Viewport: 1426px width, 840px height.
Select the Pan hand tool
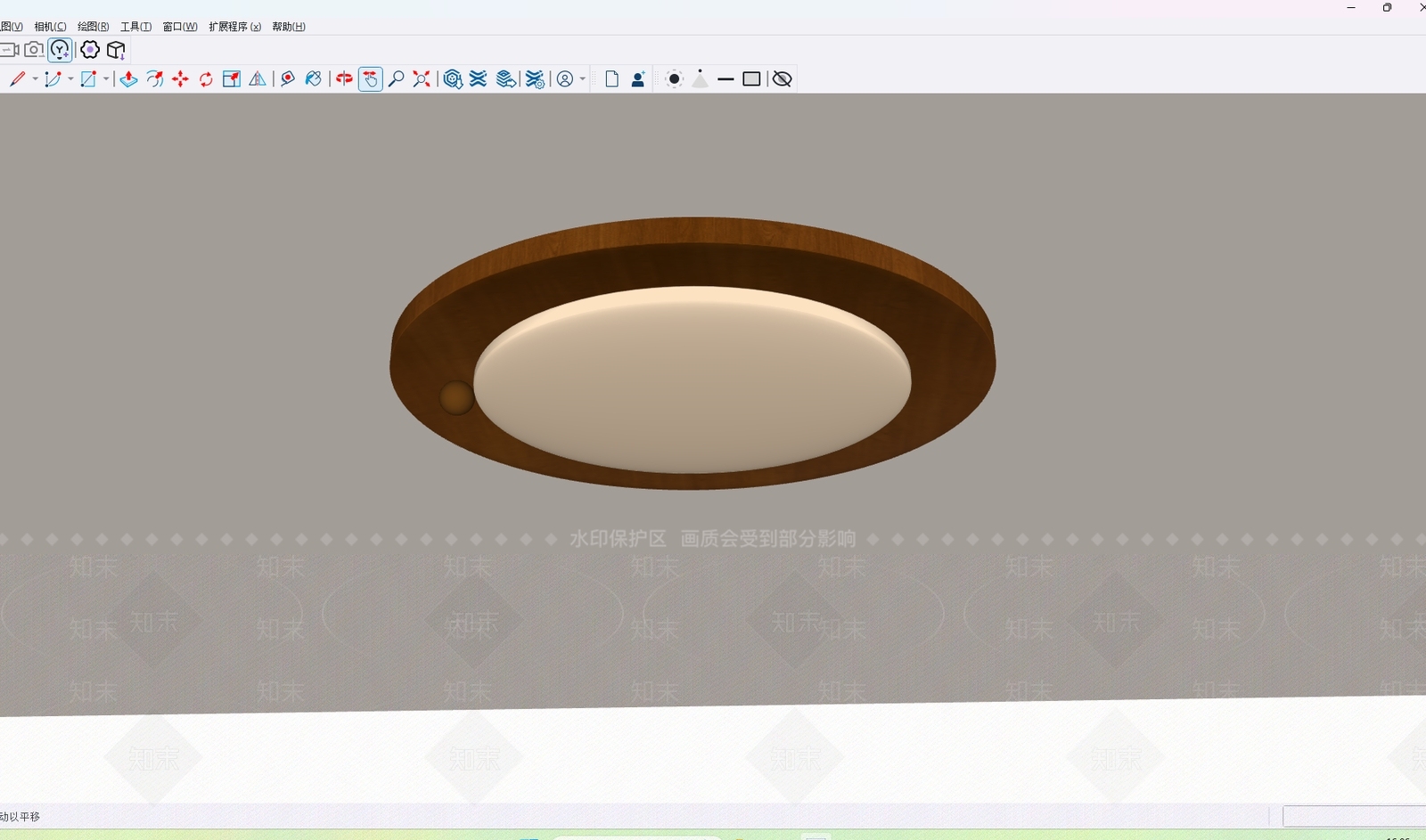[x=371, y=79]
